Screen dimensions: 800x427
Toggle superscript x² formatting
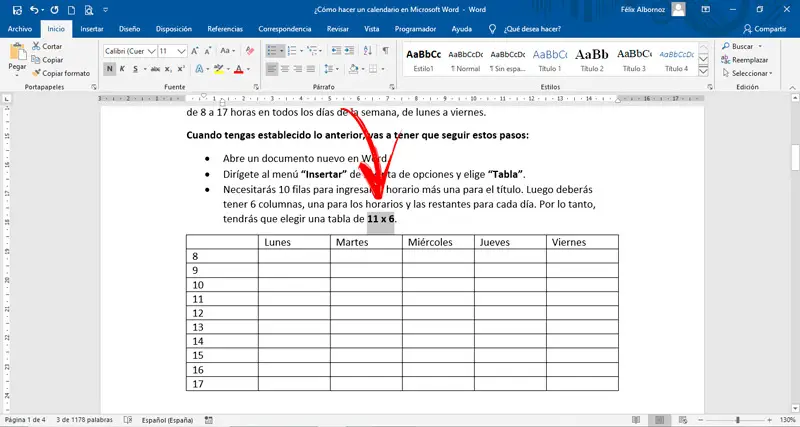click(181, 69)
